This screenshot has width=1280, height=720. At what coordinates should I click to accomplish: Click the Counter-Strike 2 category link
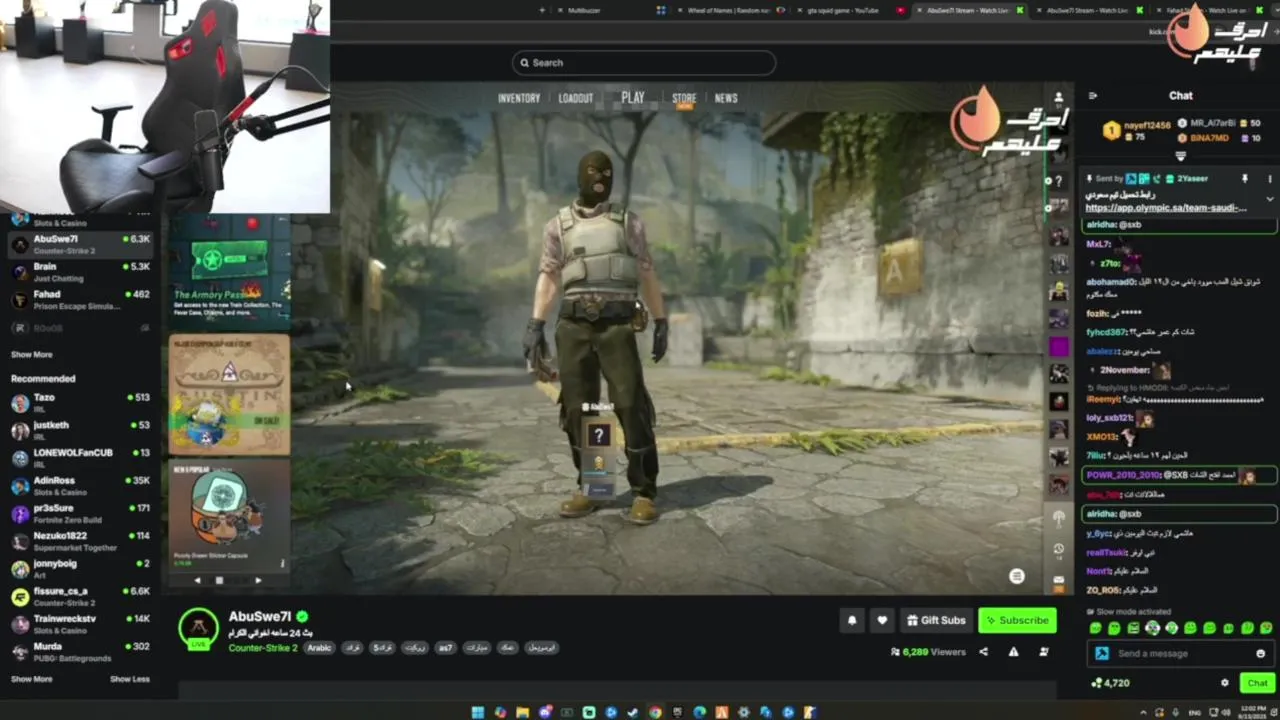tap(263, 648)
